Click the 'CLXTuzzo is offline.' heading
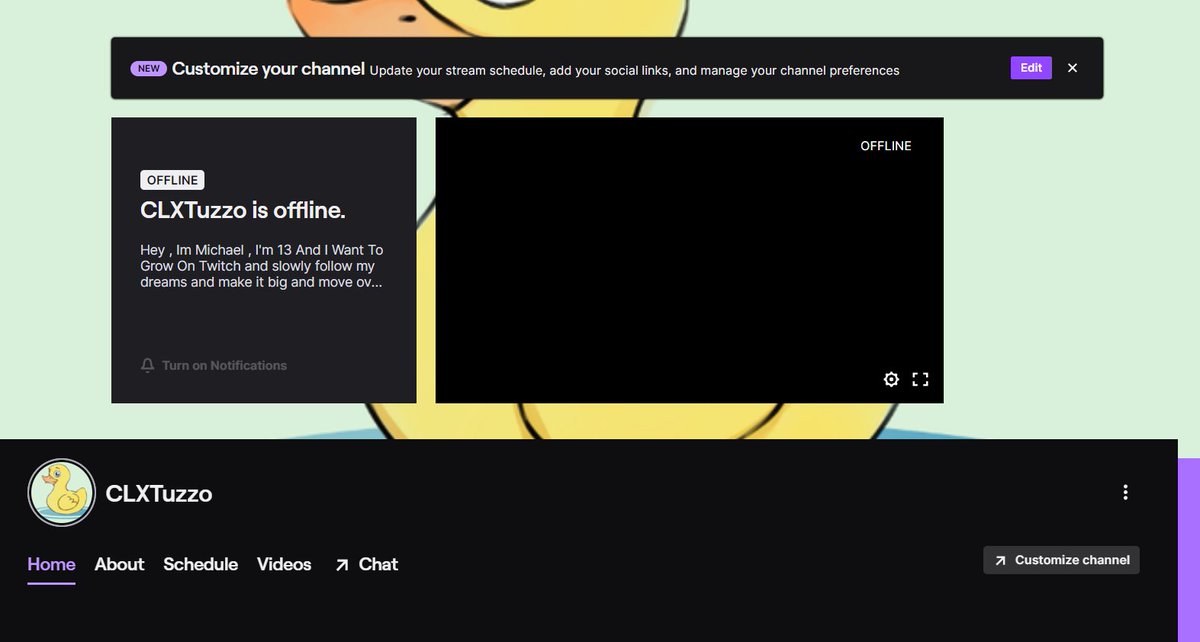 (243, 211)
